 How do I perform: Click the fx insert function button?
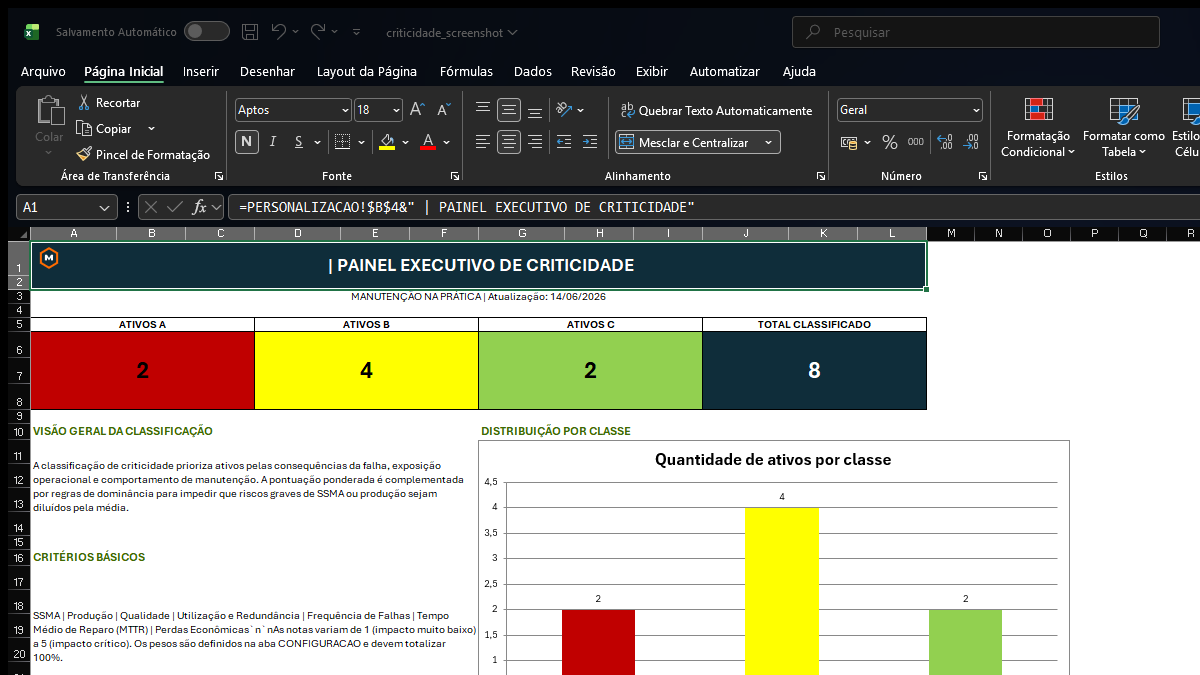tap(200, 207)
